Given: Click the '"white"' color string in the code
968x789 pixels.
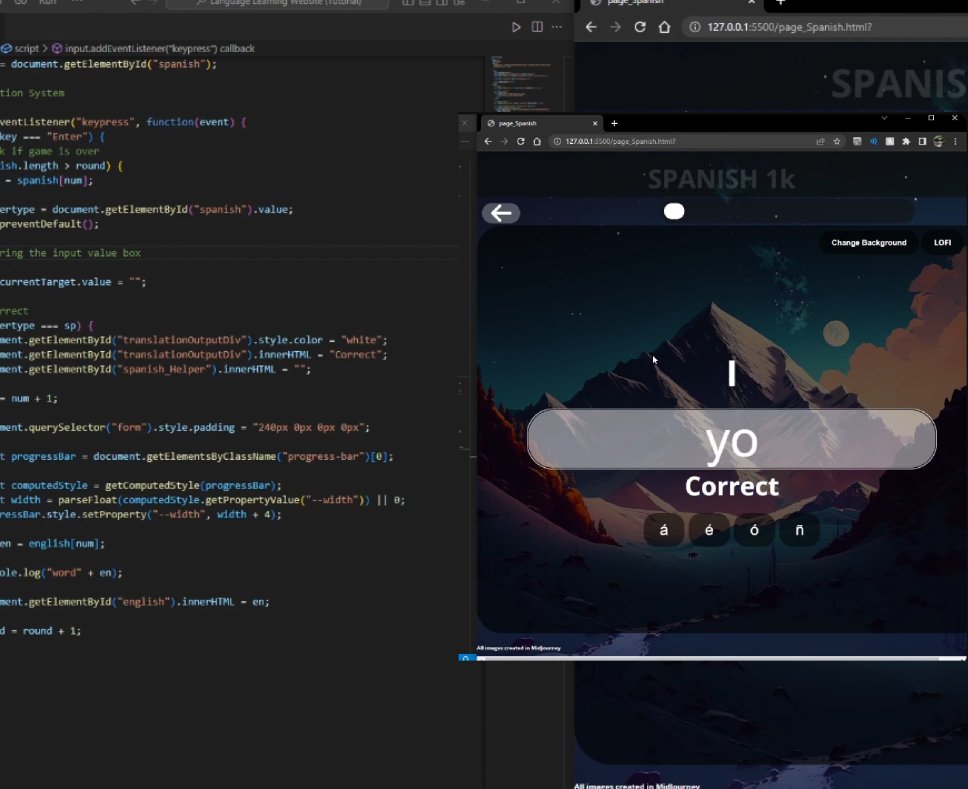Looking at the screenshot, I should [361, 340].
